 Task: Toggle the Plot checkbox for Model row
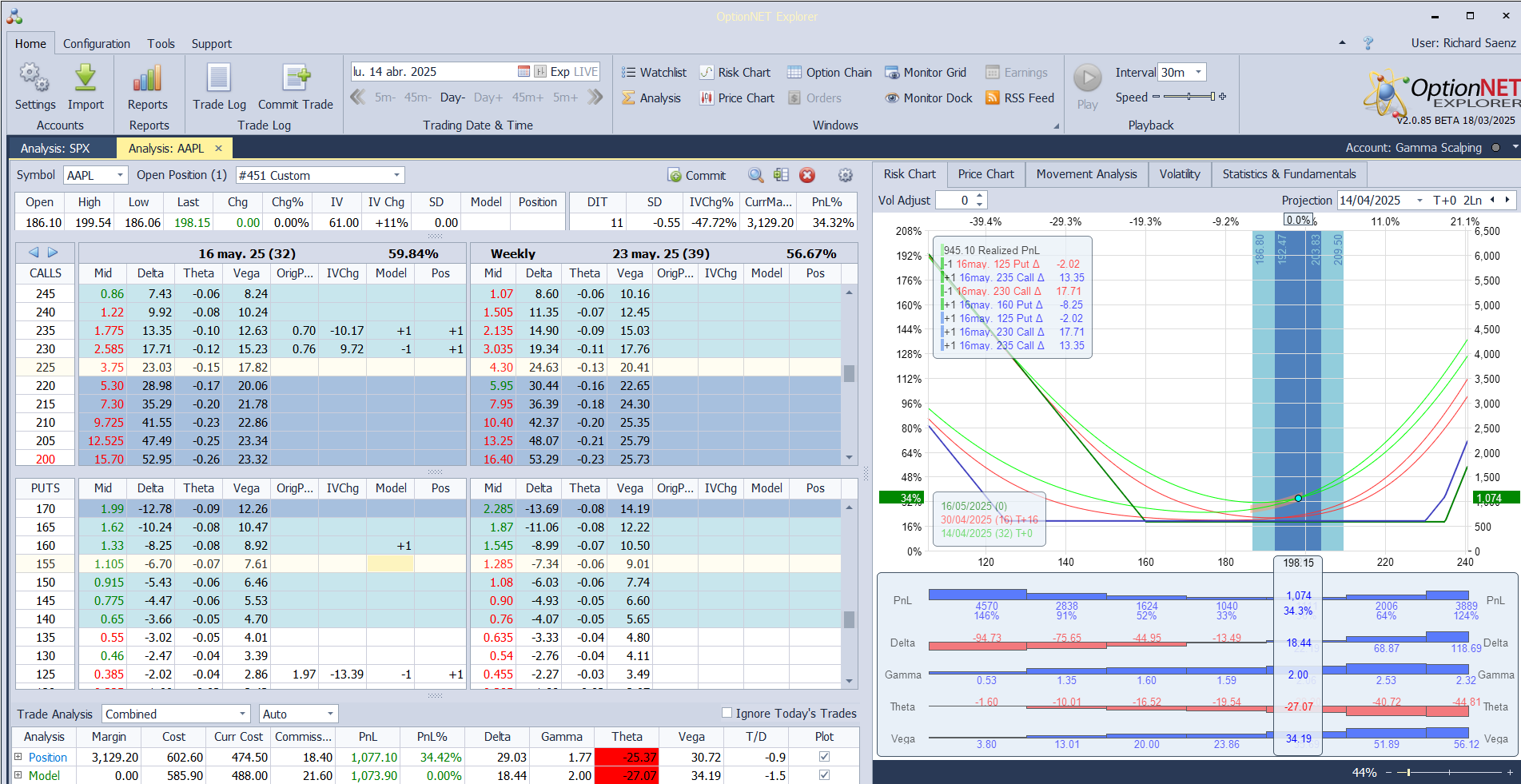(824, 775)
